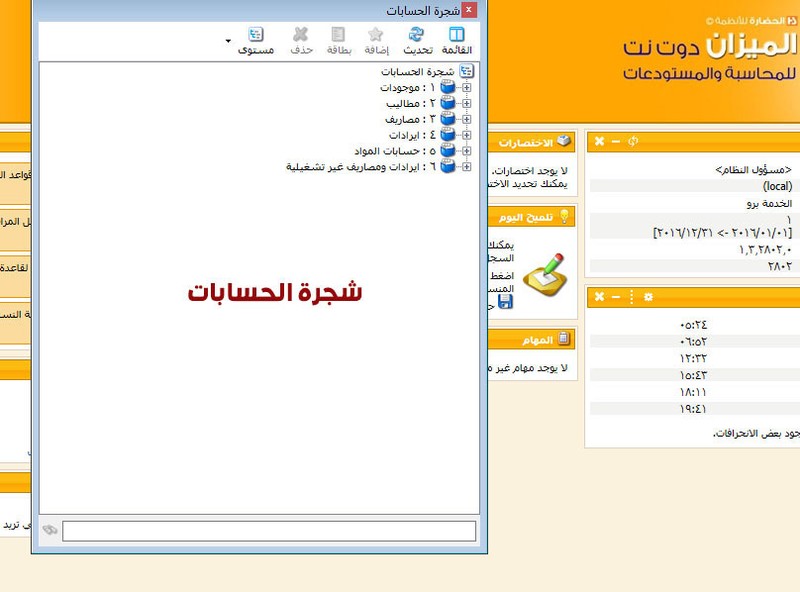
Task: Click the database icon of حسابات المواد
Action: point(447,151)
